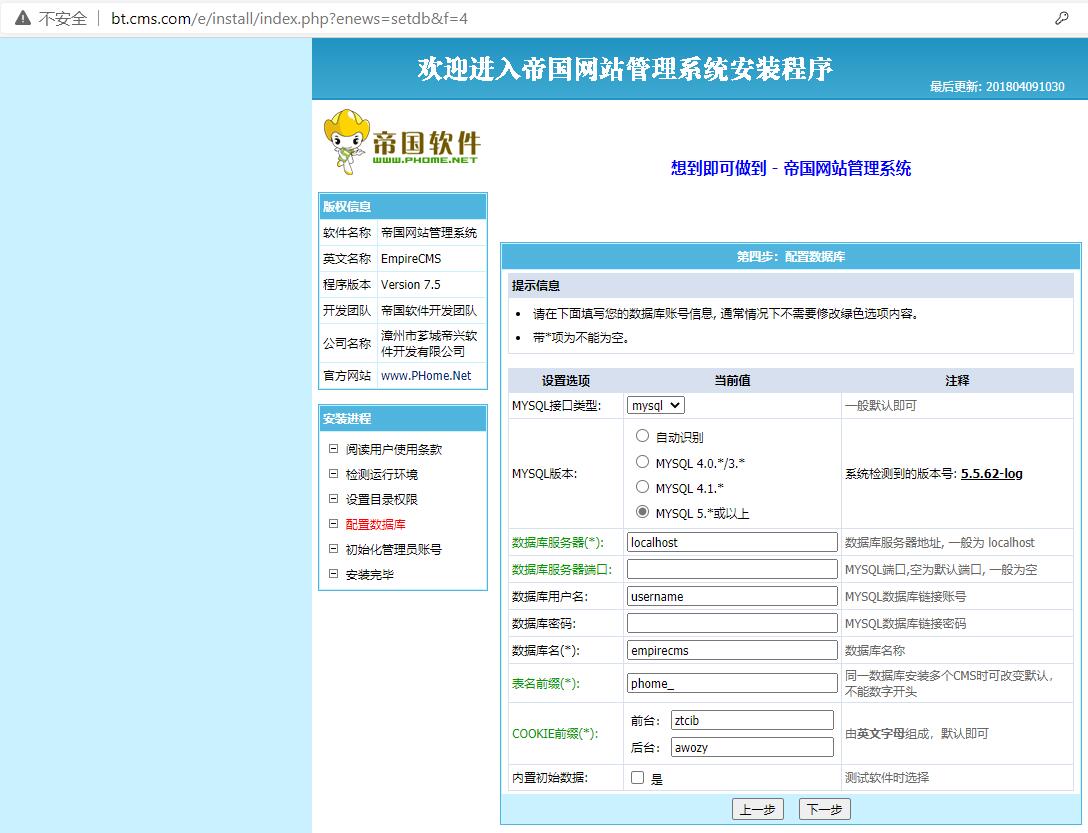The width and height of the screenshot is (1088, 833).
Task: Click the red 配置数据库 step text
Action: coord(375,524)
